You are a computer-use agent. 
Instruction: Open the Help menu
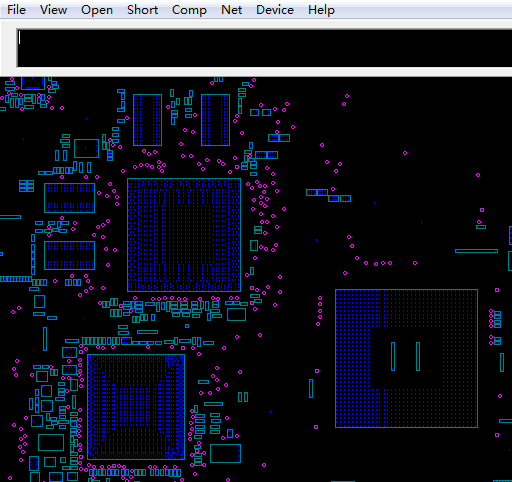(x=321, y=10)
